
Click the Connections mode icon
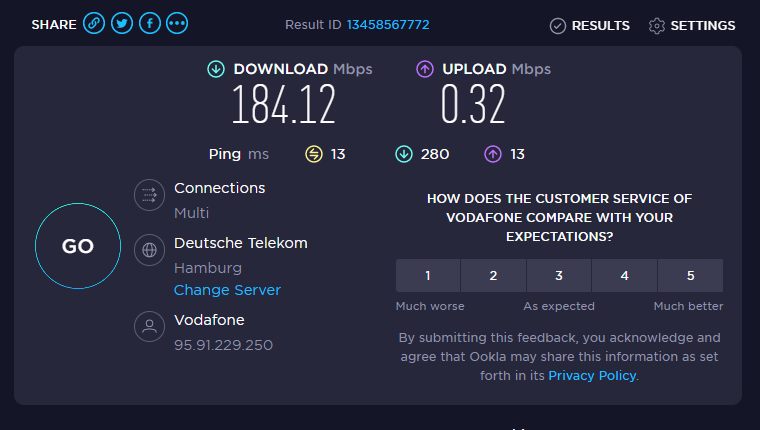[x=149, y=195]
